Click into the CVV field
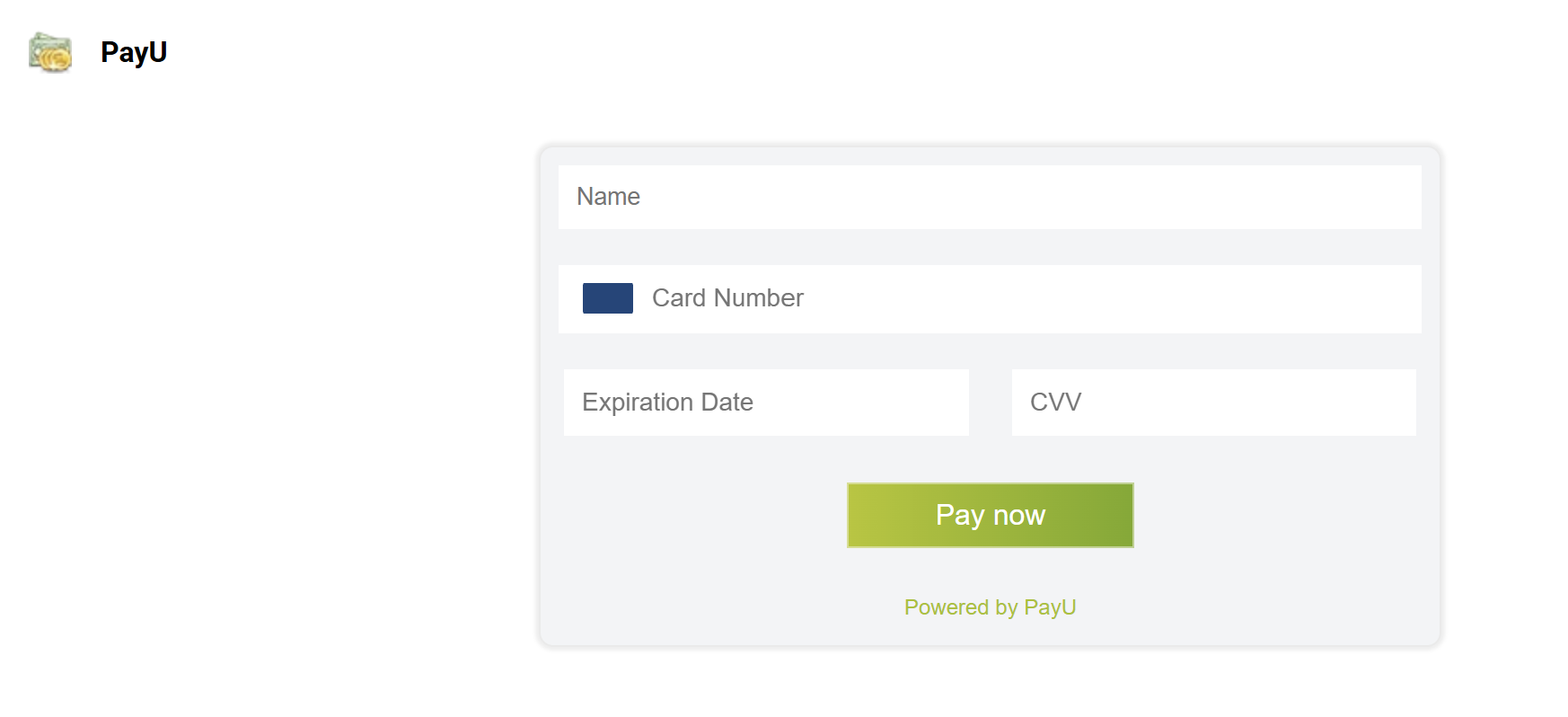Viewport: 1568px width, 717px height. tap(1214, 403)
